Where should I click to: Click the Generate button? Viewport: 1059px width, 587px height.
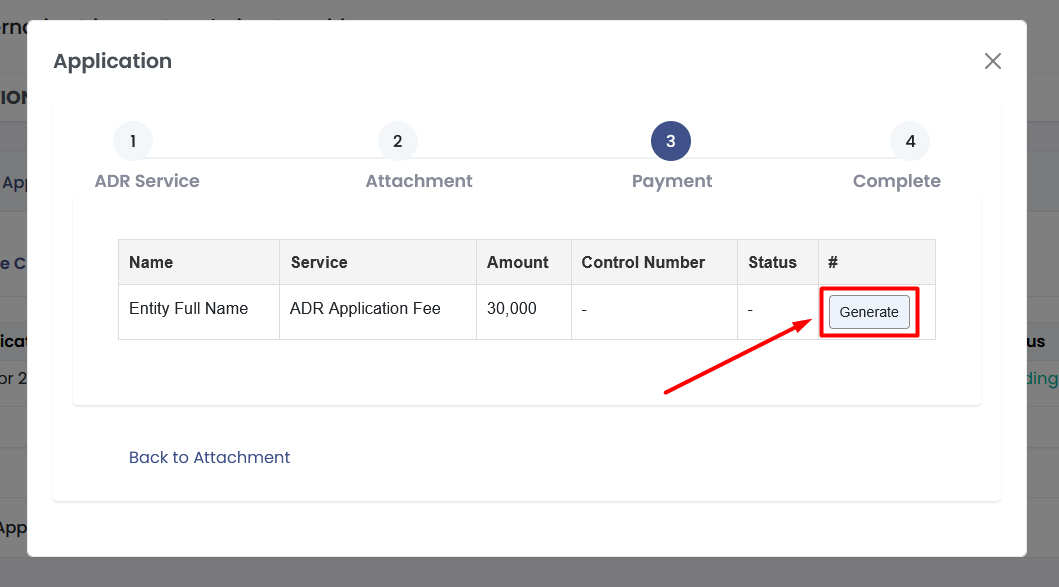coord(868,312)
